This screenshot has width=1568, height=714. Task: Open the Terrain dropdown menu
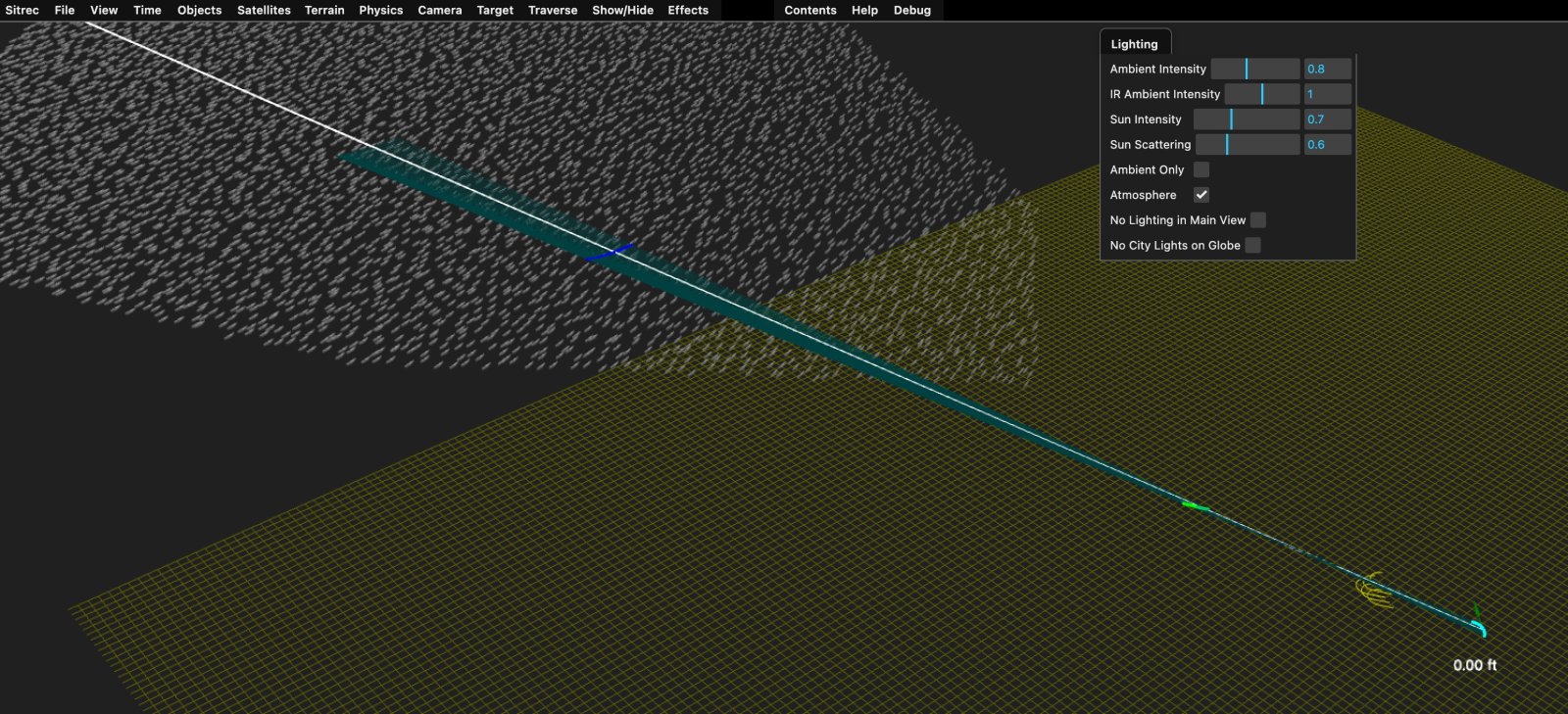(324, 10)
